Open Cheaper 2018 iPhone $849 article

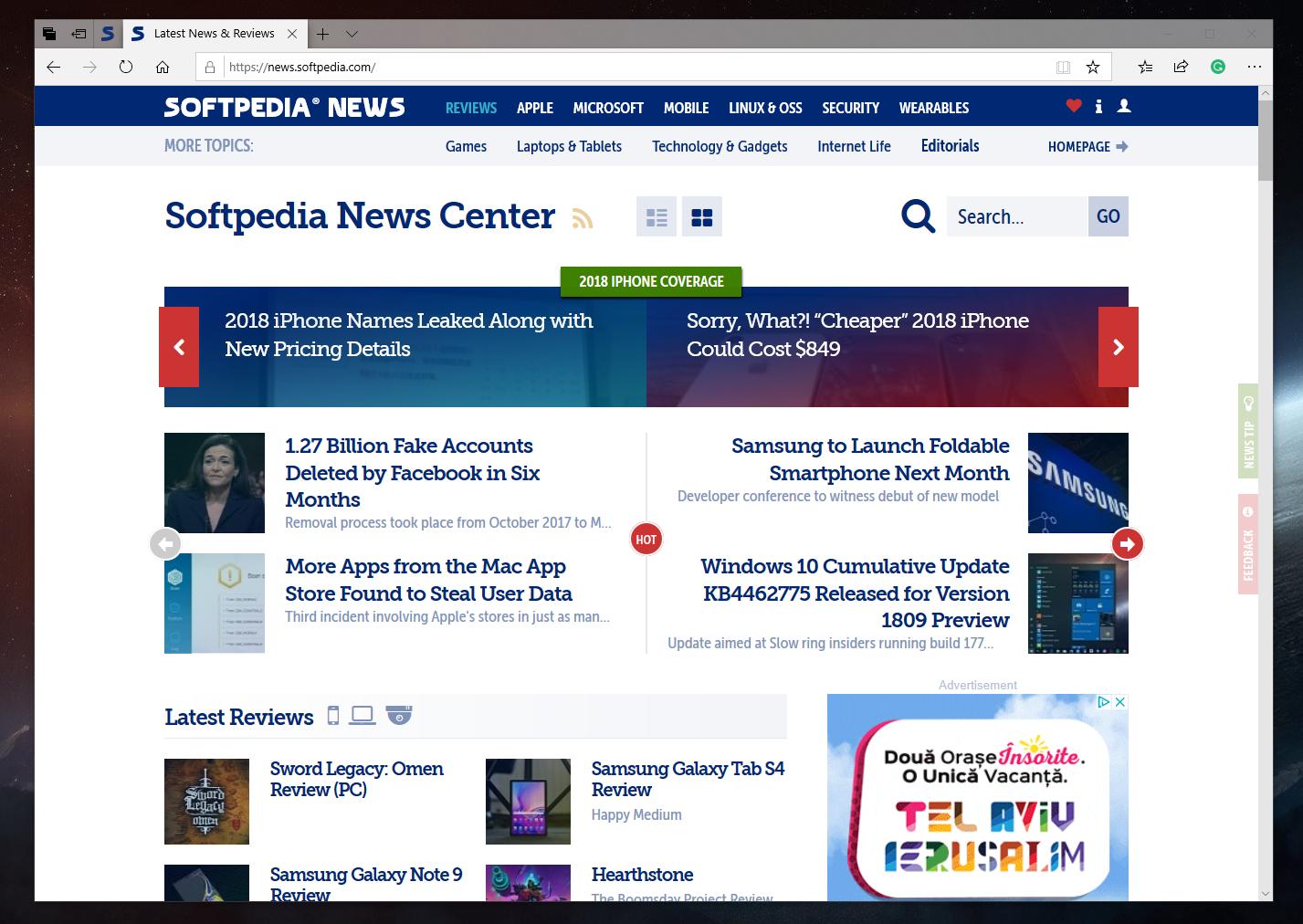click(x=857, y=334)
